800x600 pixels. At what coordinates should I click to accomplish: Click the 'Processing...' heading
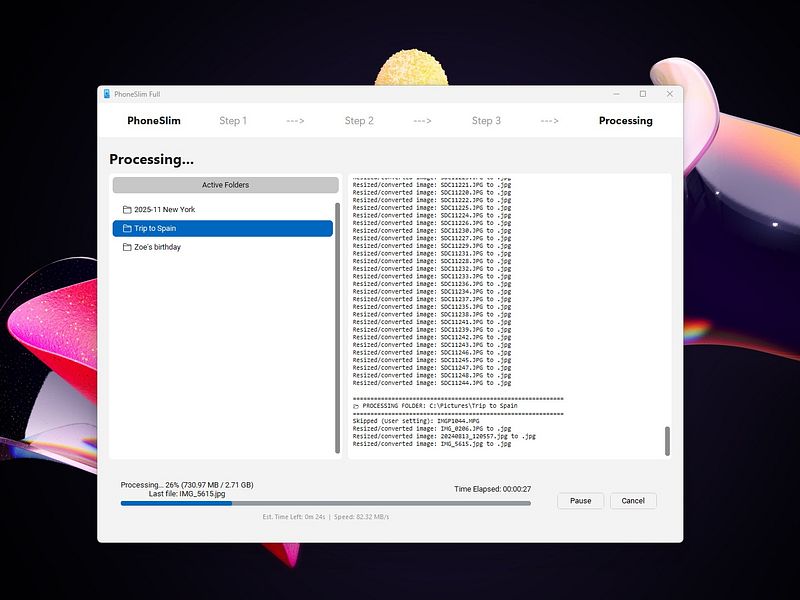(152, 160)
